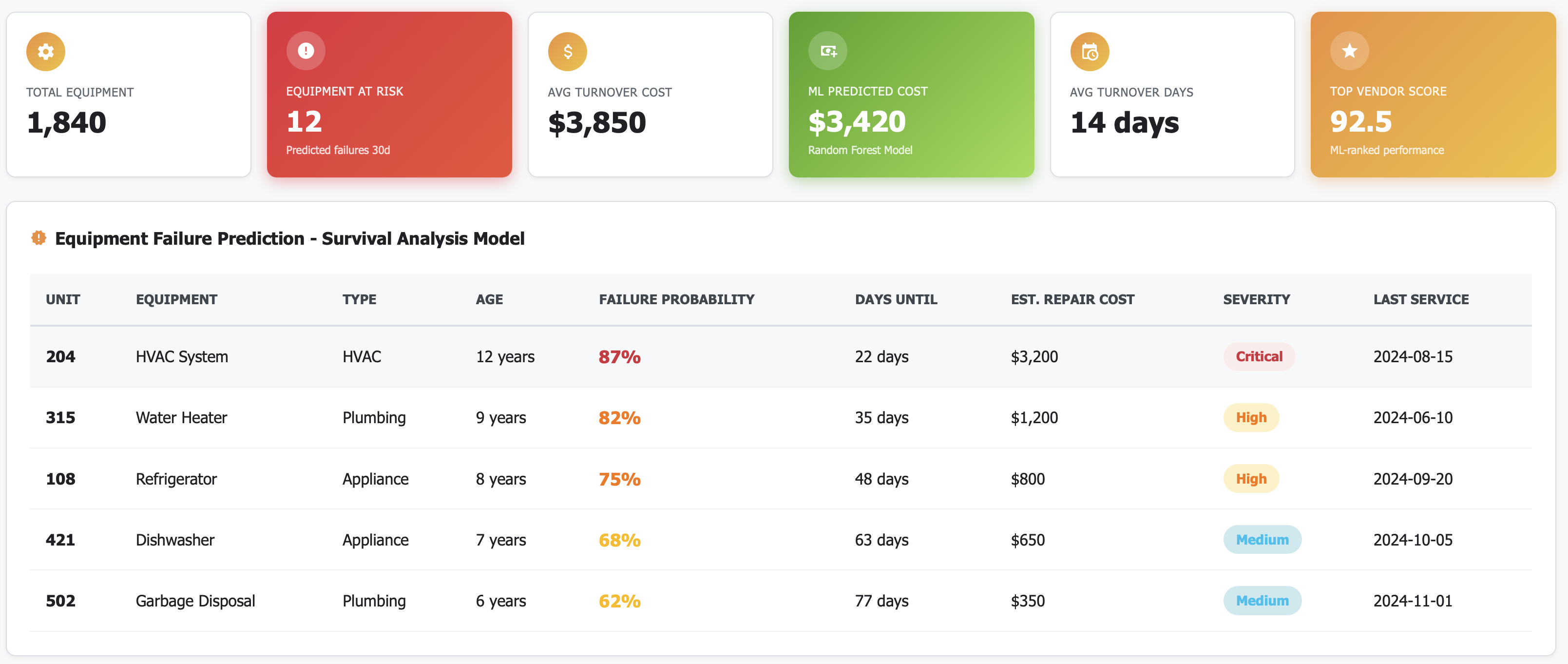The height and width of the screenshot is (664, 1568).
Task: Sort by the Last Service column header
Action: [x=1421, y=299]
